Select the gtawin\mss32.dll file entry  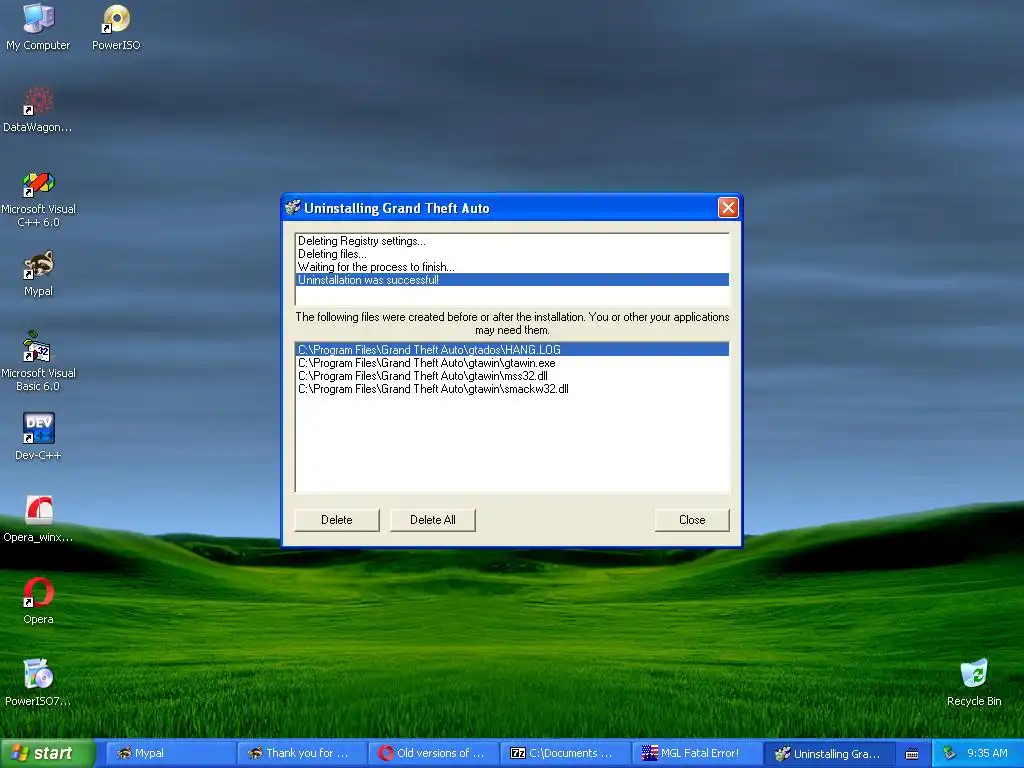[512, 376]
